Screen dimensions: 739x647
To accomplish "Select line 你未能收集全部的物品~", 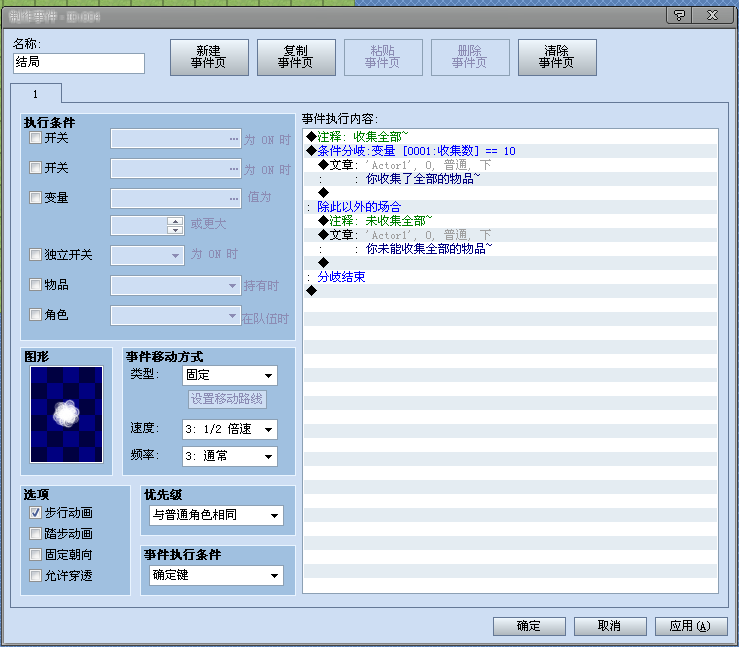I will 510,248.
